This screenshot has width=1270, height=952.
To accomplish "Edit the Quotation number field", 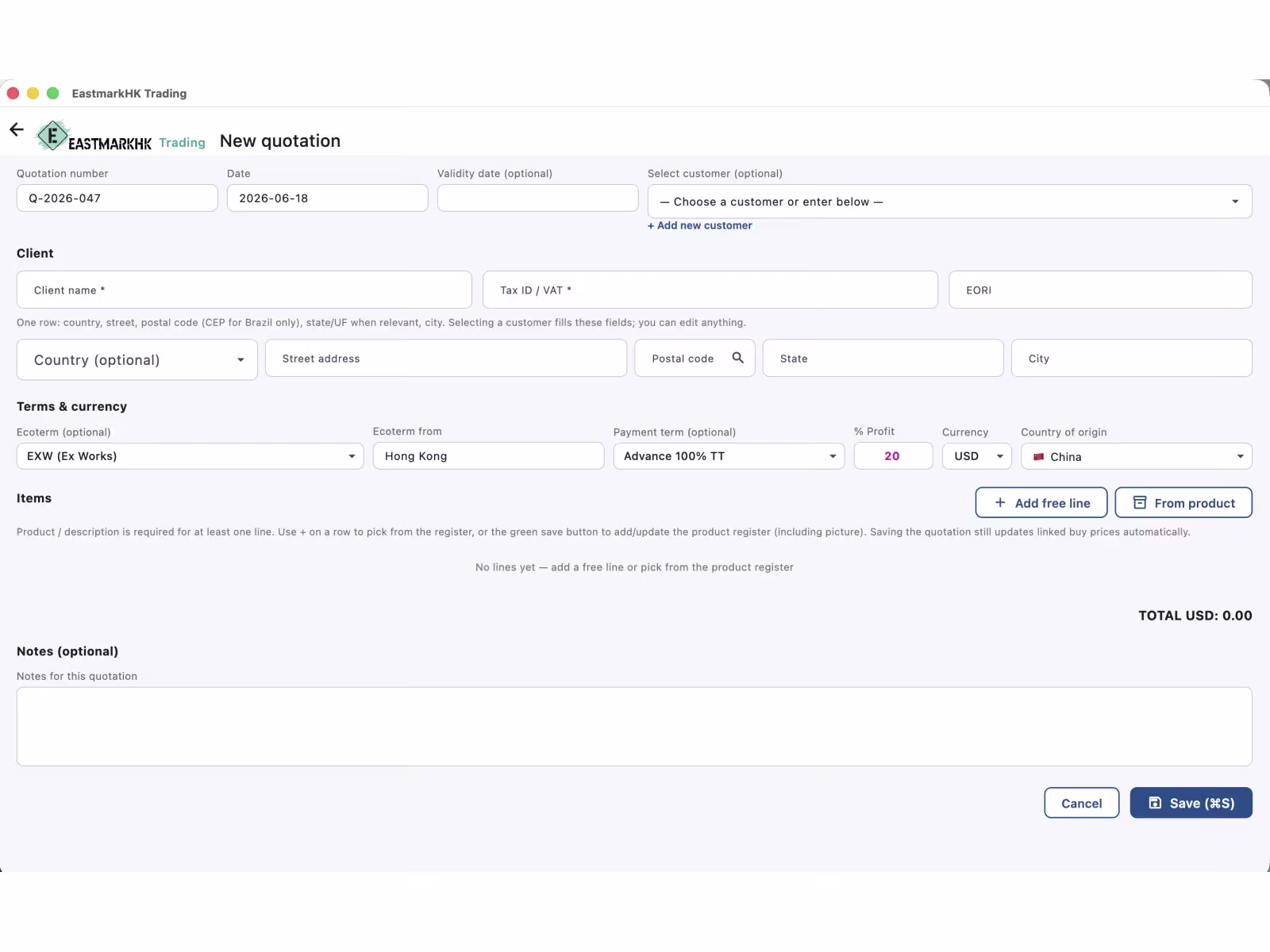I will 117,198.
